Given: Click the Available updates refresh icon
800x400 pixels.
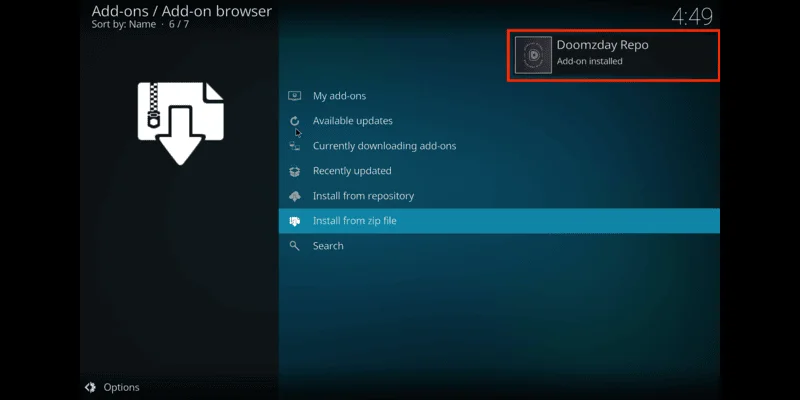Looking at the screenshot, I should pos(294,121).
